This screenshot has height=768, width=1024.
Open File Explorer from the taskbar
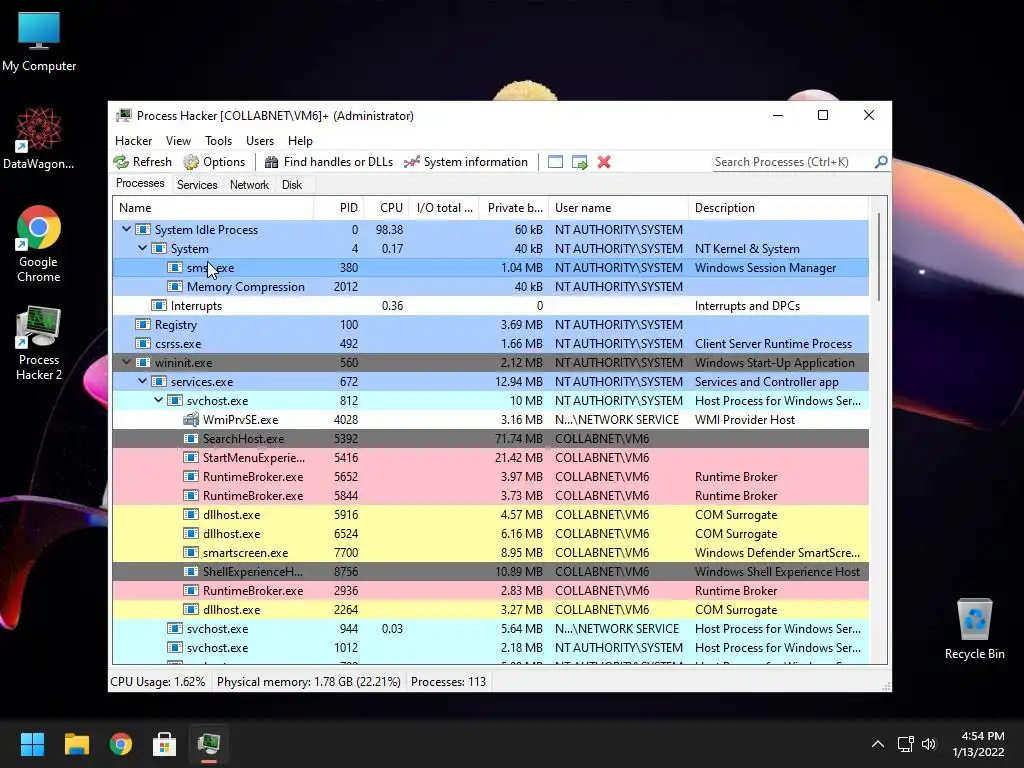pyautogui.click(x=76, y=744)
